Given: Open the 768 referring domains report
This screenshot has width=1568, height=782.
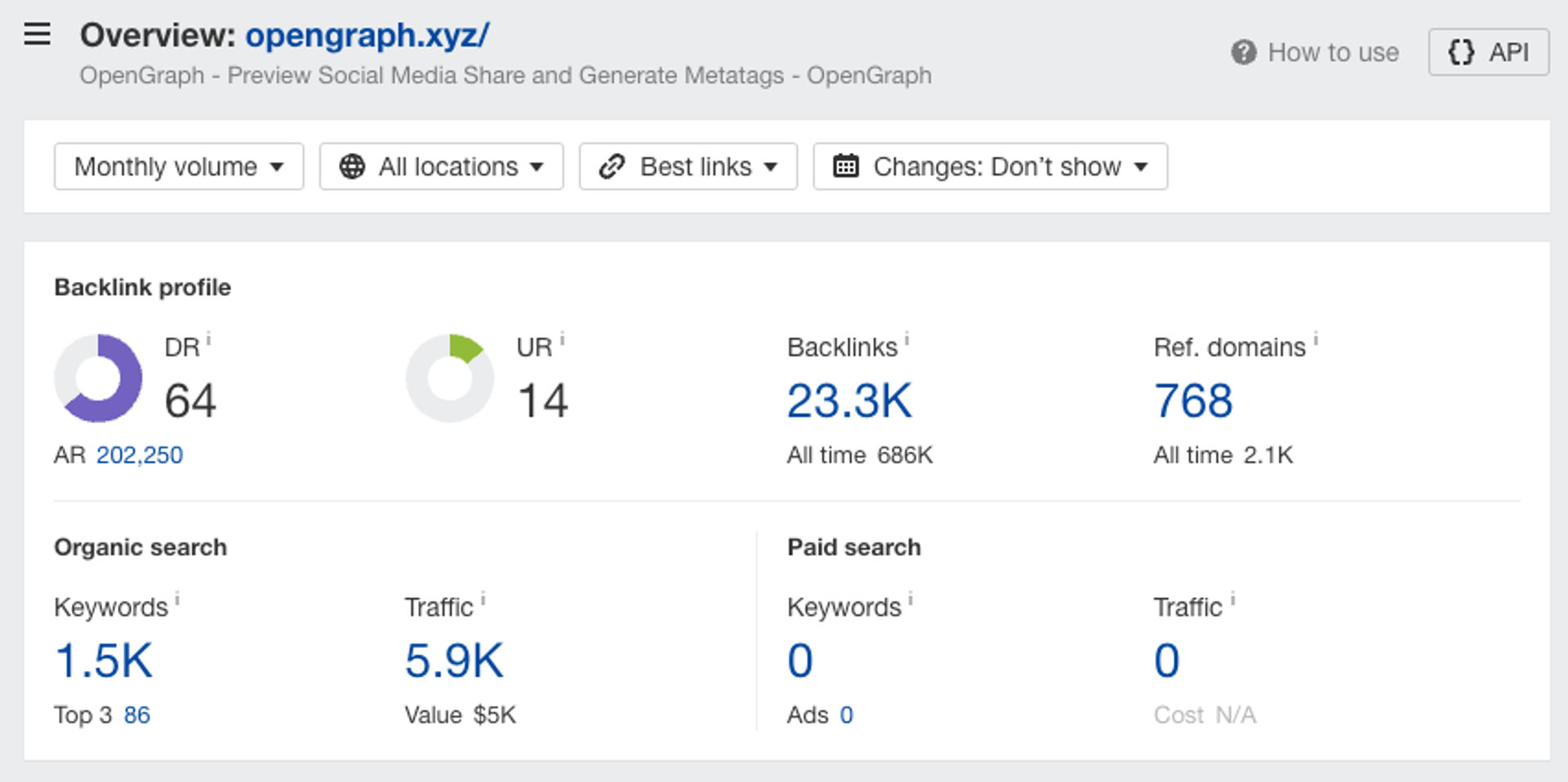Looking at the screenshot, I should pos(1193,401).
